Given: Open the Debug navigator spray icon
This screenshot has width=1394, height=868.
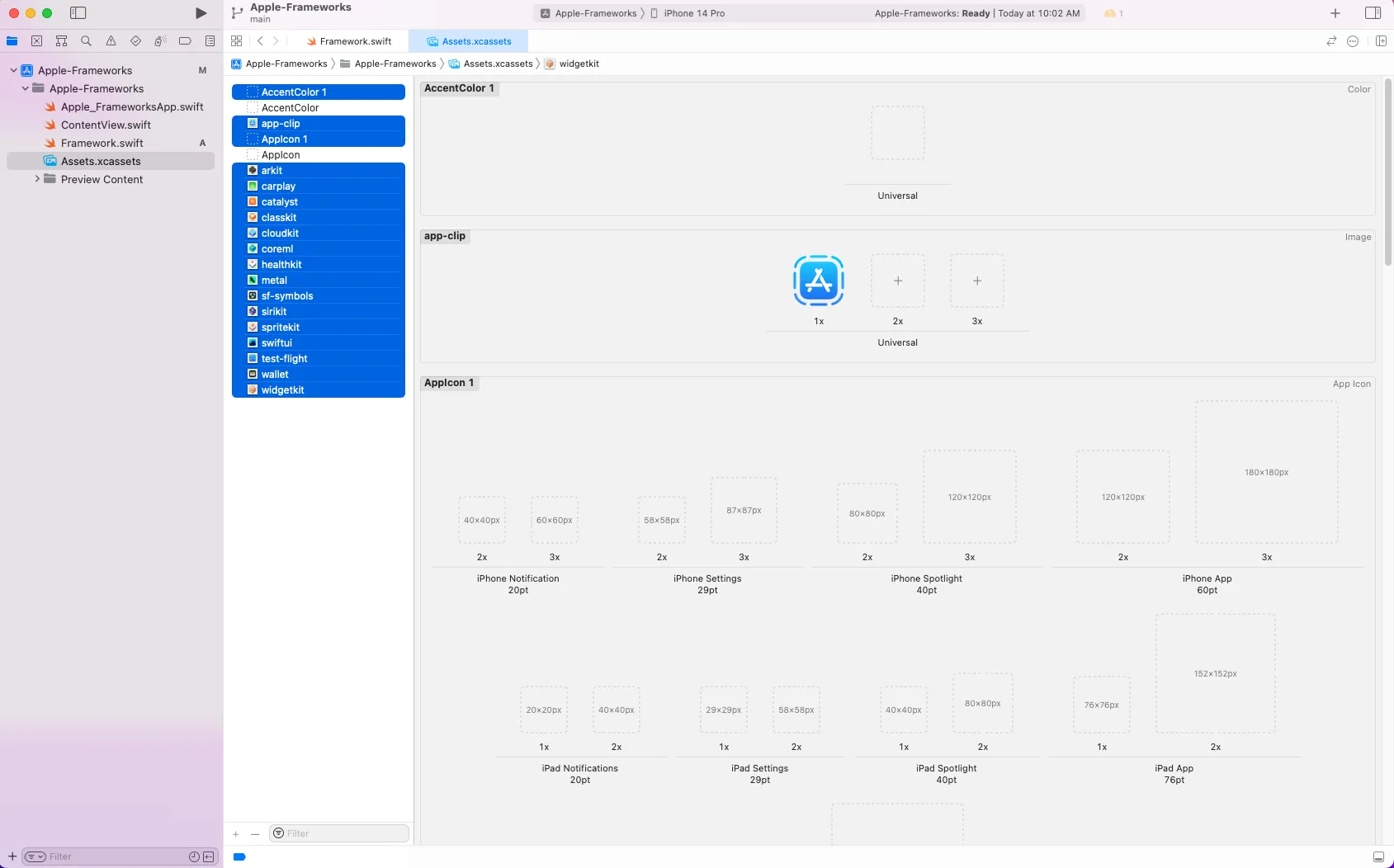Looking at the screenshot, I should [160, 41].
